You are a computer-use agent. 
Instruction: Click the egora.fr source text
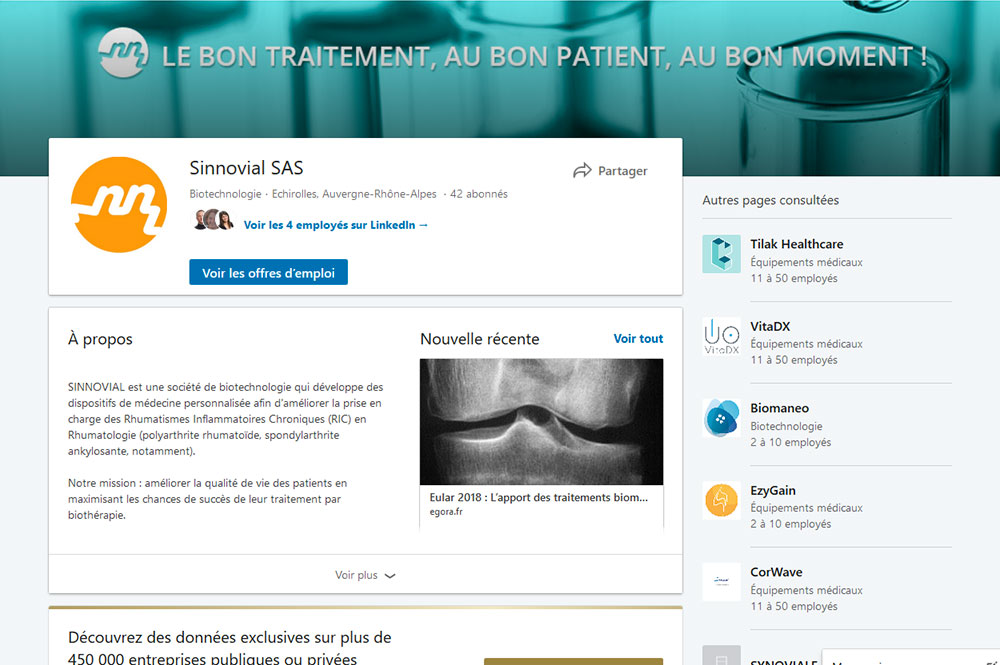pyautogui.click(x=446, y=512)
